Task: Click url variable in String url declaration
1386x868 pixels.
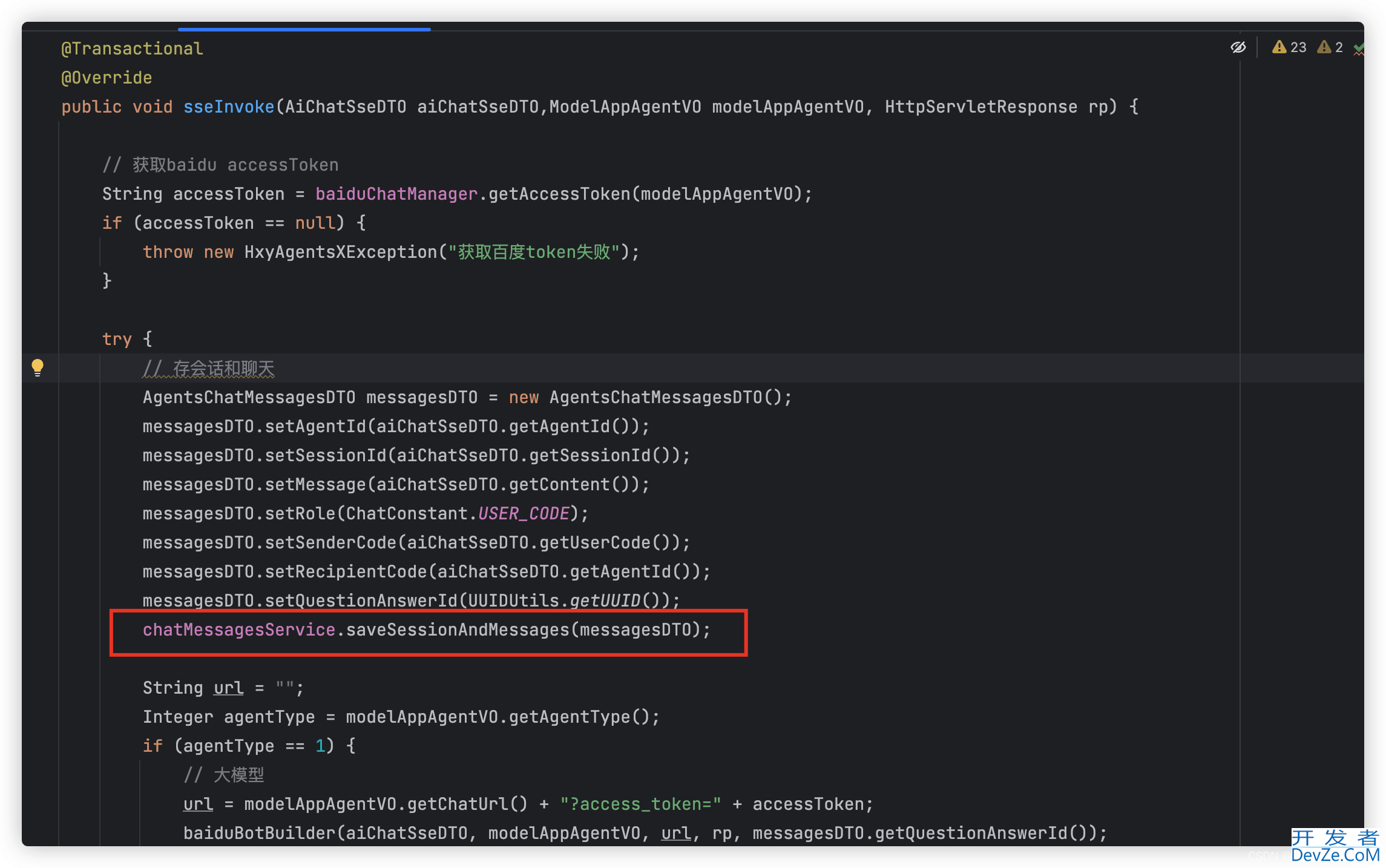Action: (x=229, y=688)
